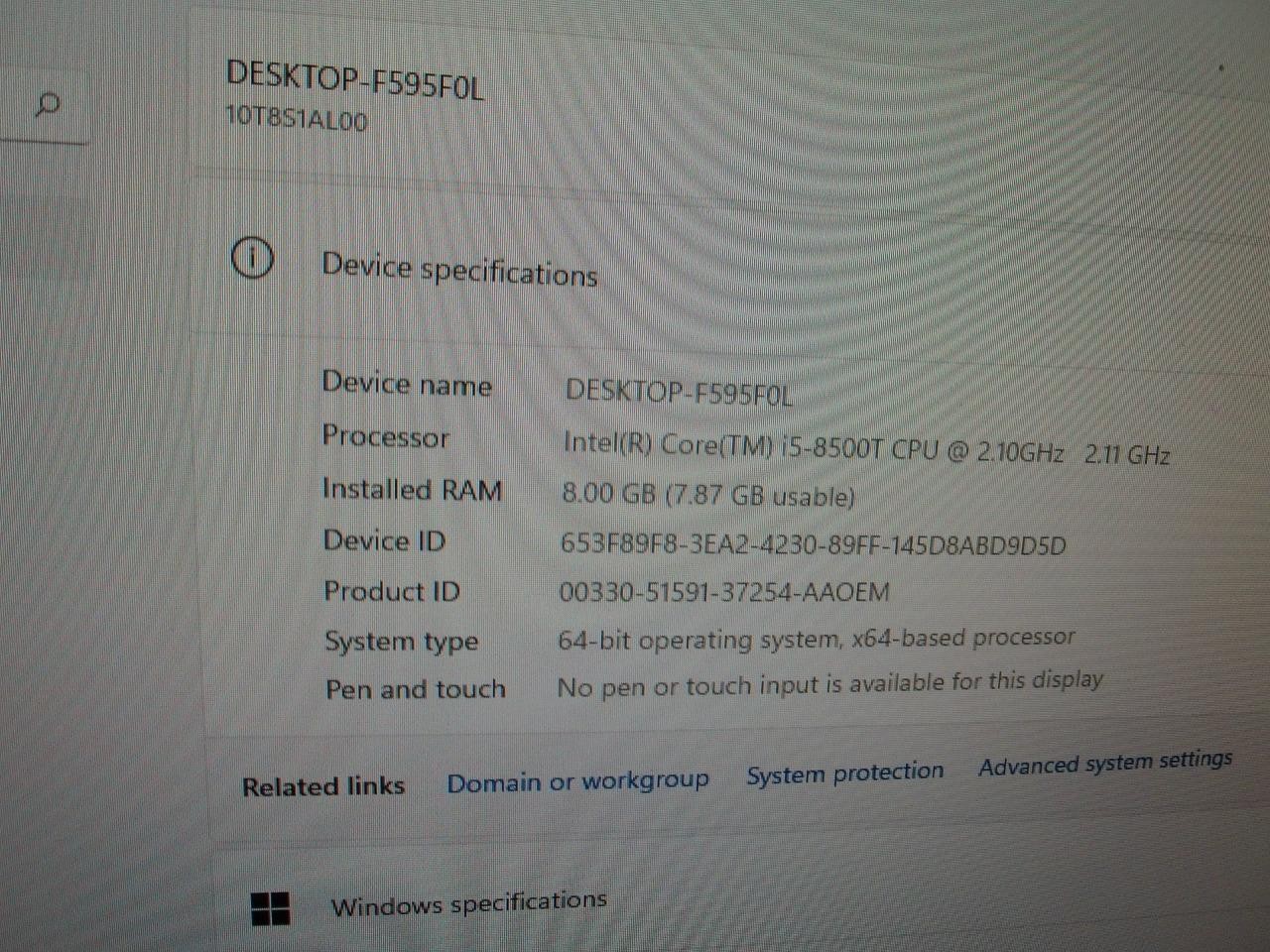Select the 64-bit operating system value

tap(817, 639)
